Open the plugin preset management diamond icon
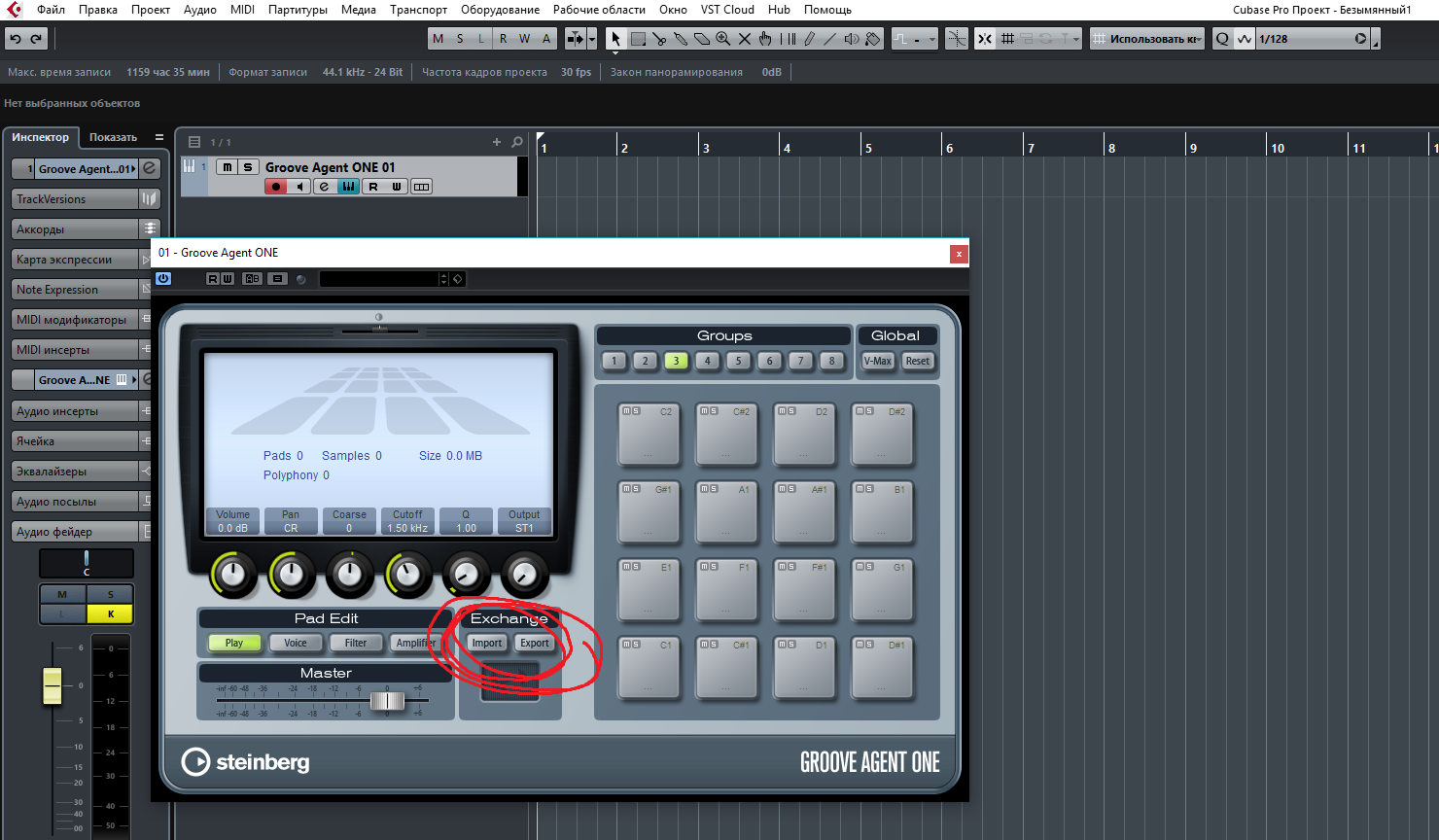Screen dimensions: 1439x840 tap(458, 279)
